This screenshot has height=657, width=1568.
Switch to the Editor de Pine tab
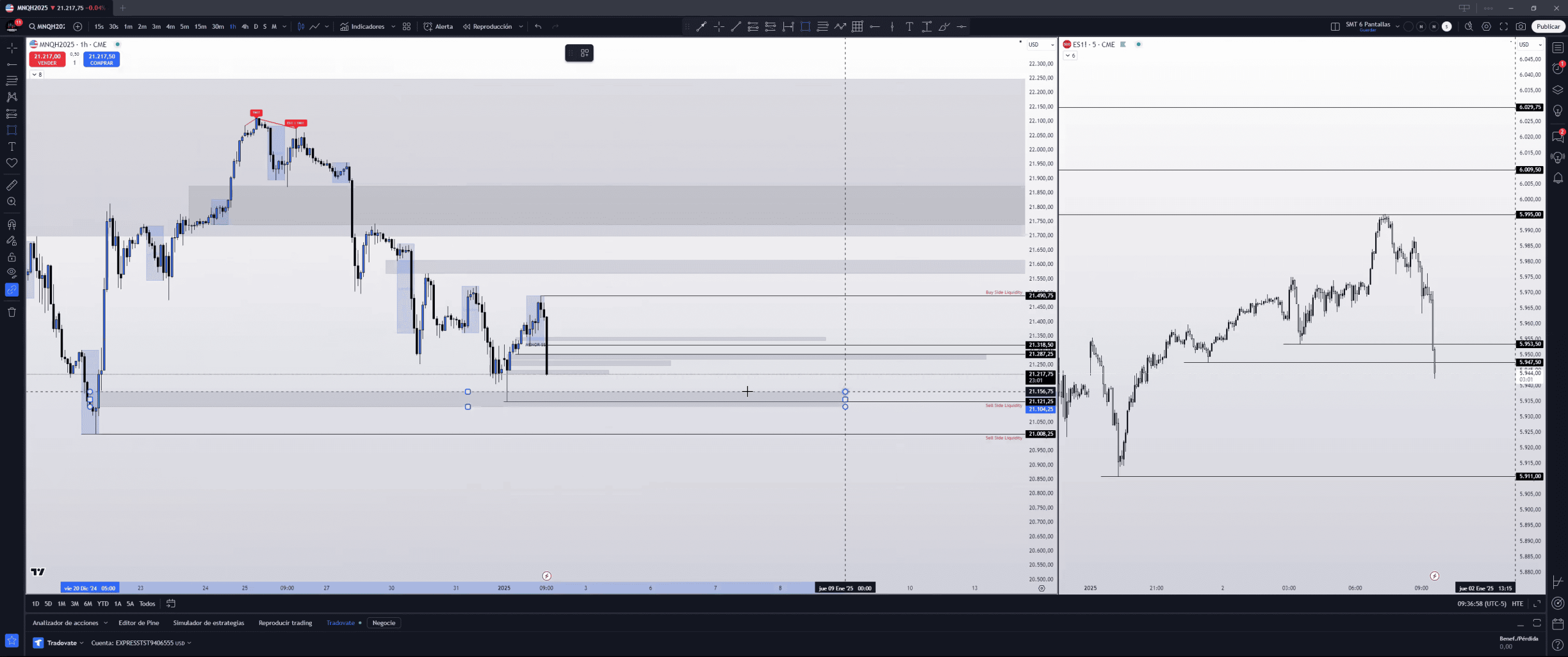point(138,623)
